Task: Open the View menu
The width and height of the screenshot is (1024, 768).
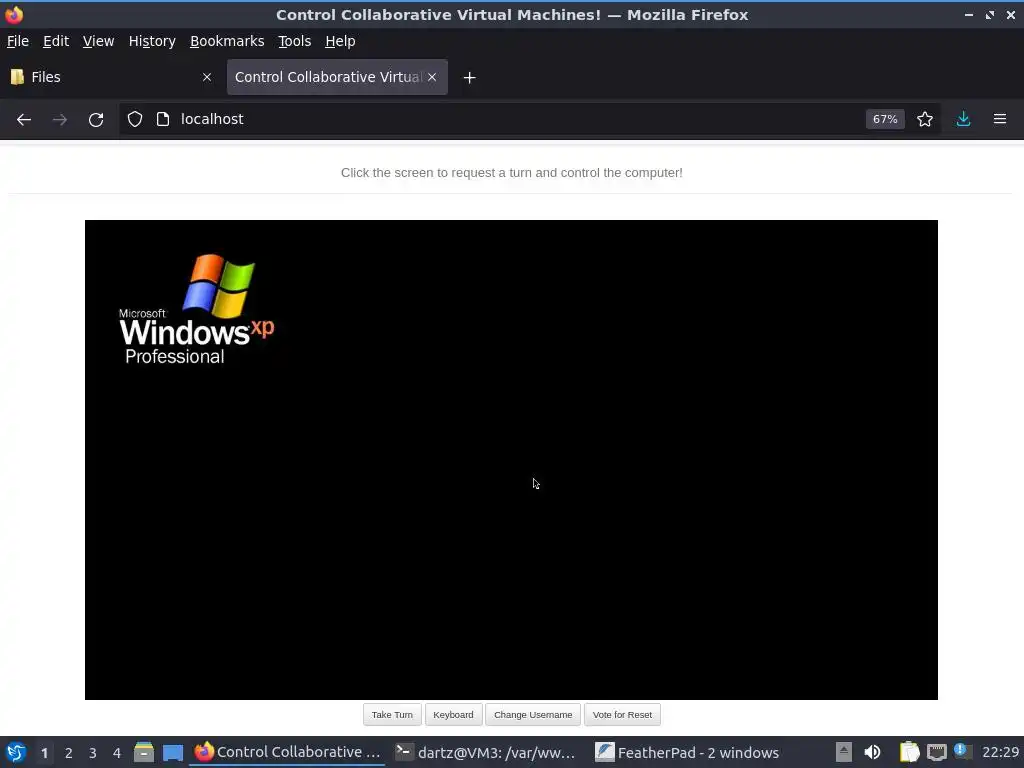Action: [98, 41]
